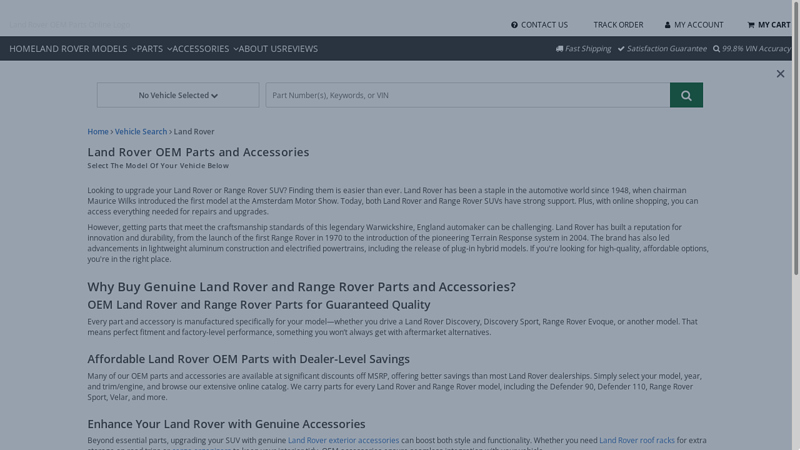Click the Land Rover breadcrumb text
The height and width of the screenshot is (450, 800).
[x=194, y=131]
